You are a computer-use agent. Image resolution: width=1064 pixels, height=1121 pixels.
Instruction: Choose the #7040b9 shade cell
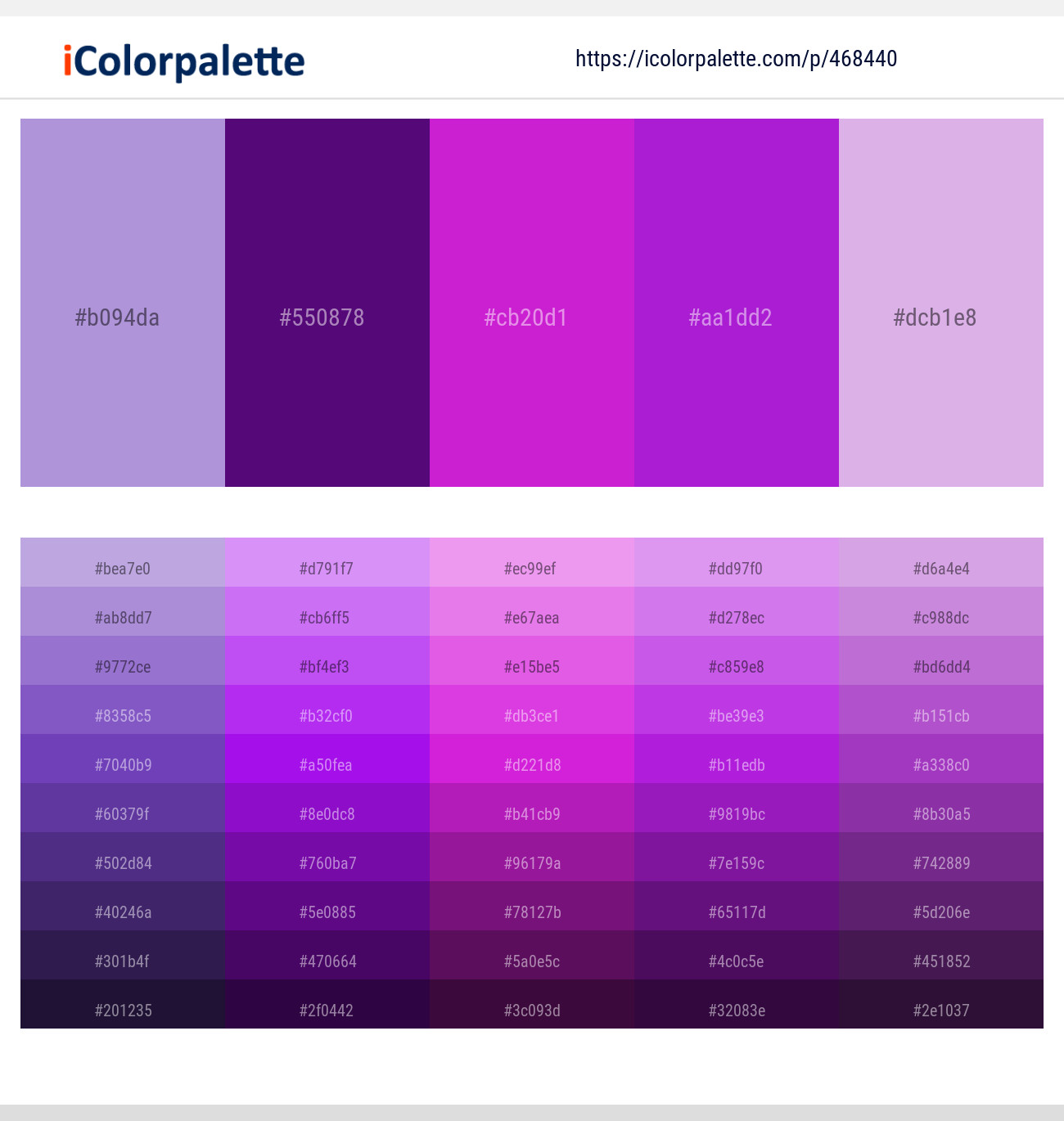coord(123,759)
